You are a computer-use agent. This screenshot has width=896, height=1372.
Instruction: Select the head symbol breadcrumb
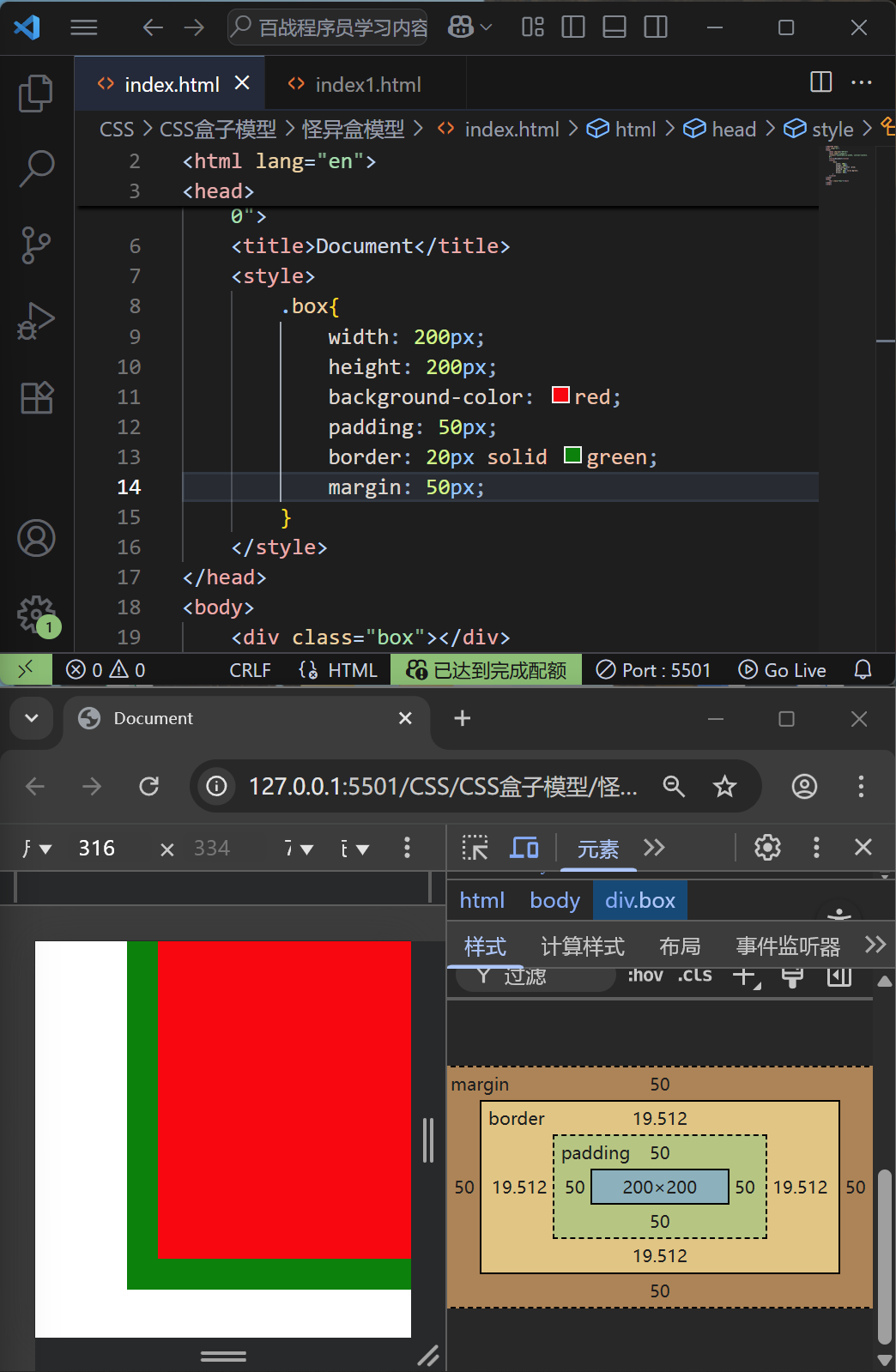coord(720,130)
